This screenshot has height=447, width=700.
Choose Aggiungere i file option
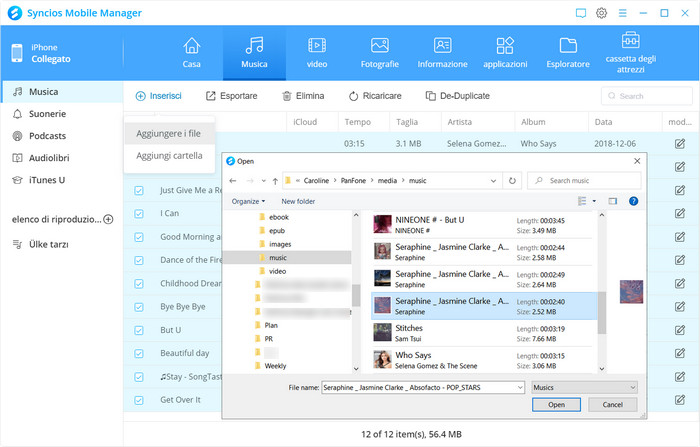click(x=169, y=134)
